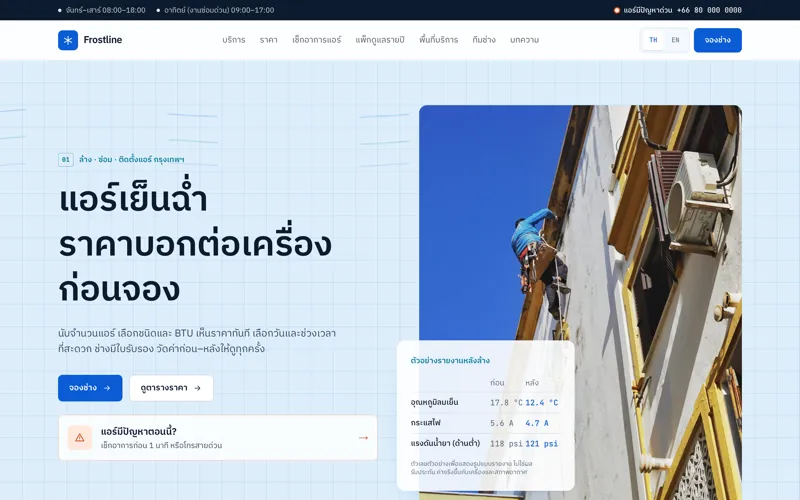Image resolution: width=800 pixels, height=500 pixels.
Task: Select พื้นที่บริการ in the nav bar
Action: [438, 40]
